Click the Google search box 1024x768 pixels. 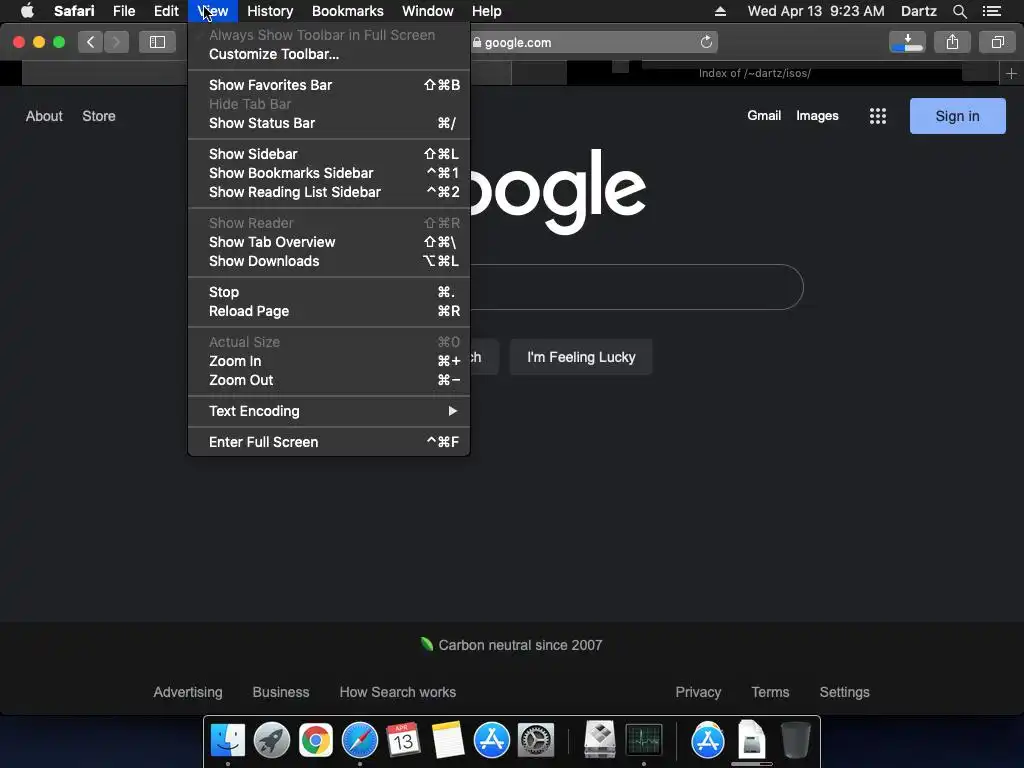637,287
